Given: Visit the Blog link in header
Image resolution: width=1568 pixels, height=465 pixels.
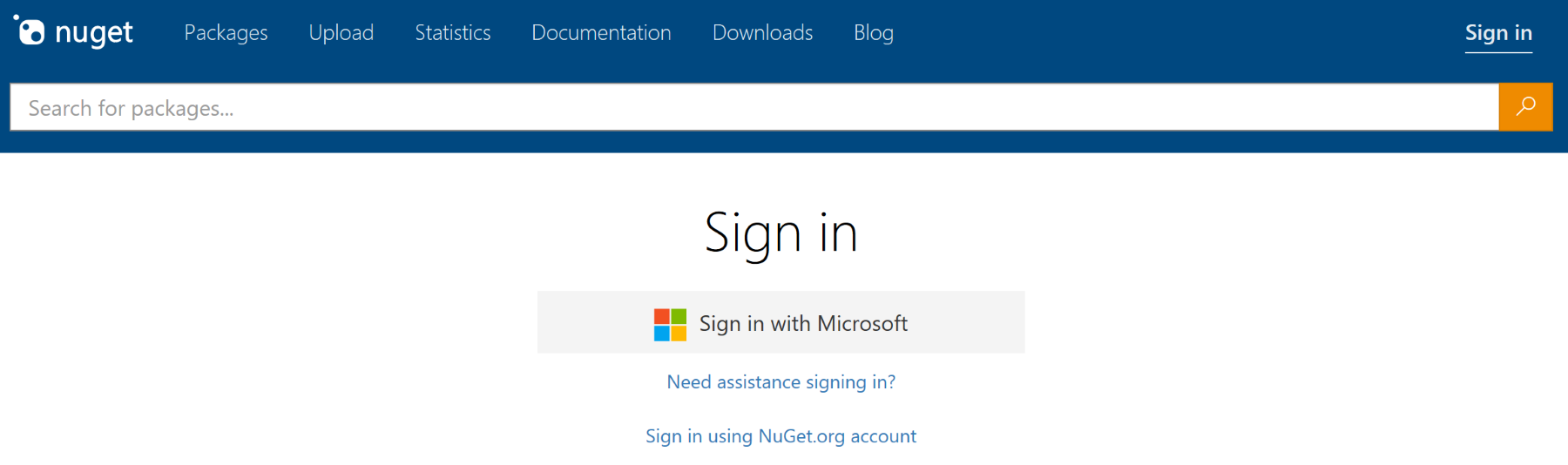Looking at the screenshot, I should pyautogui.click(x=873, y=33).
